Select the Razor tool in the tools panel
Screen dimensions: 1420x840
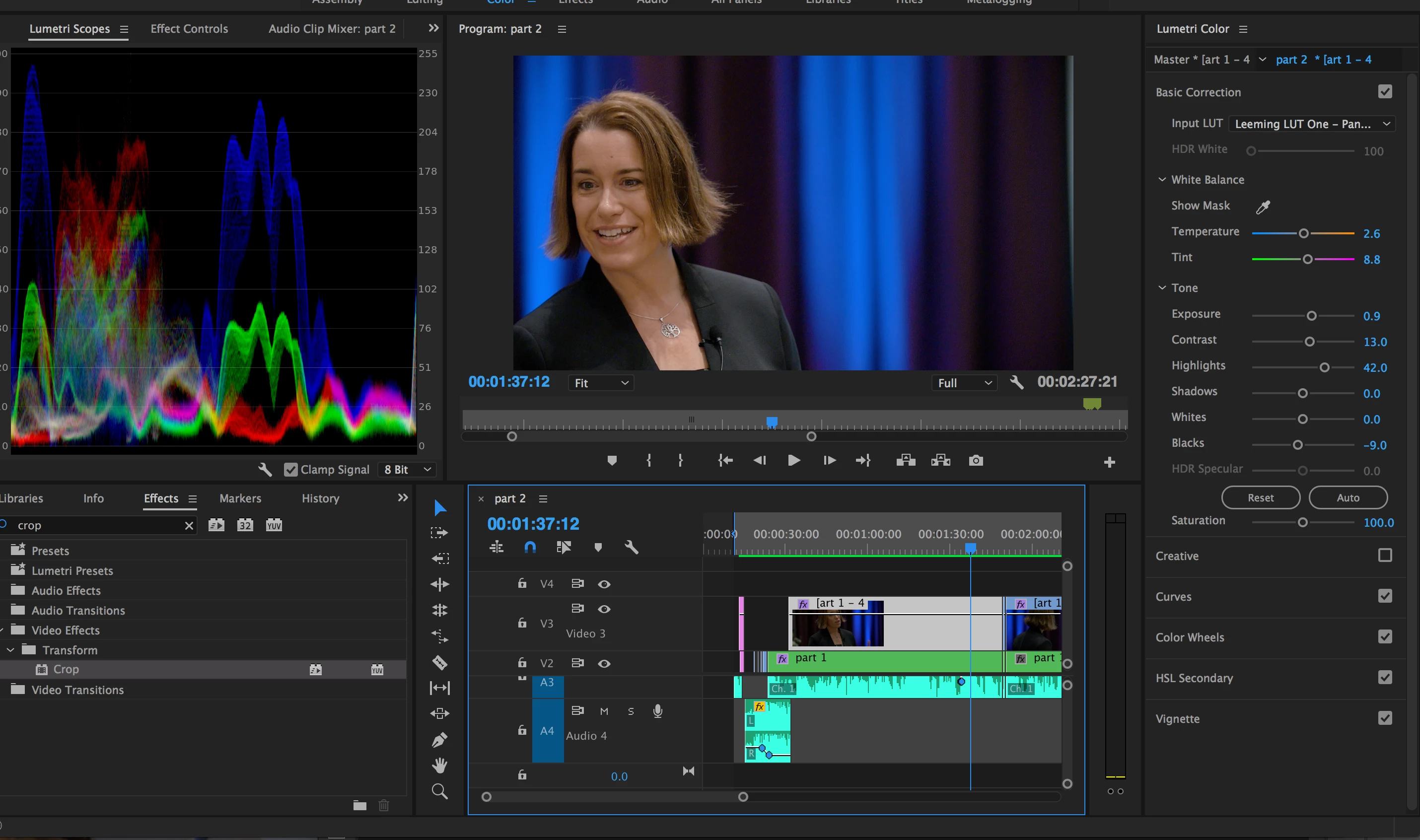(440, 662)
